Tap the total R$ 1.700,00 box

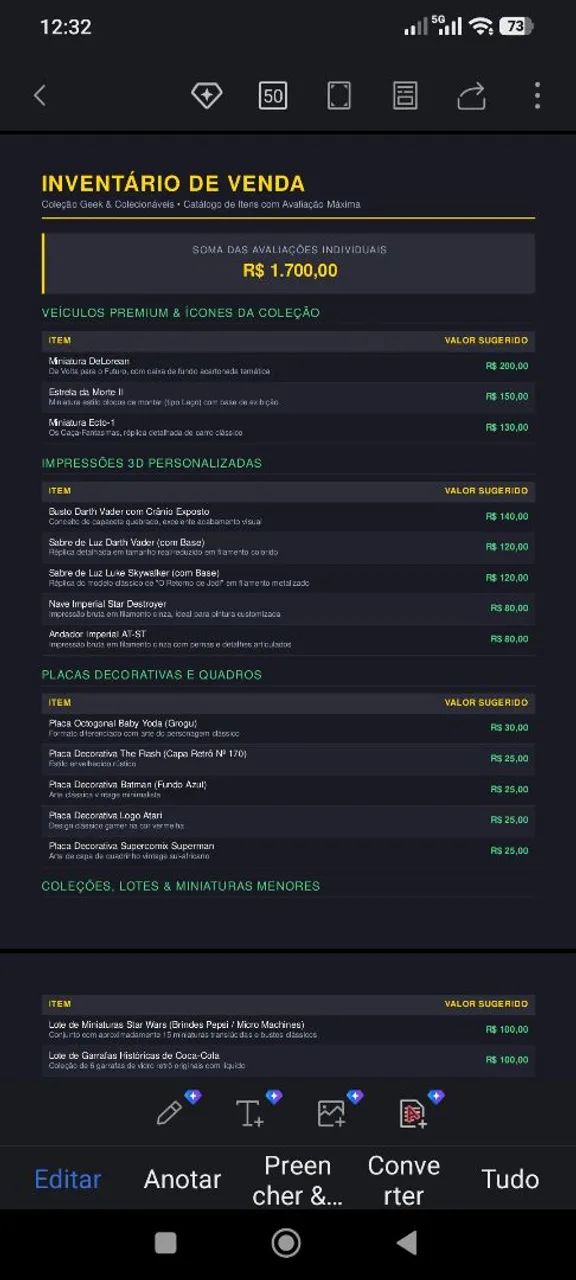[288, 263]
